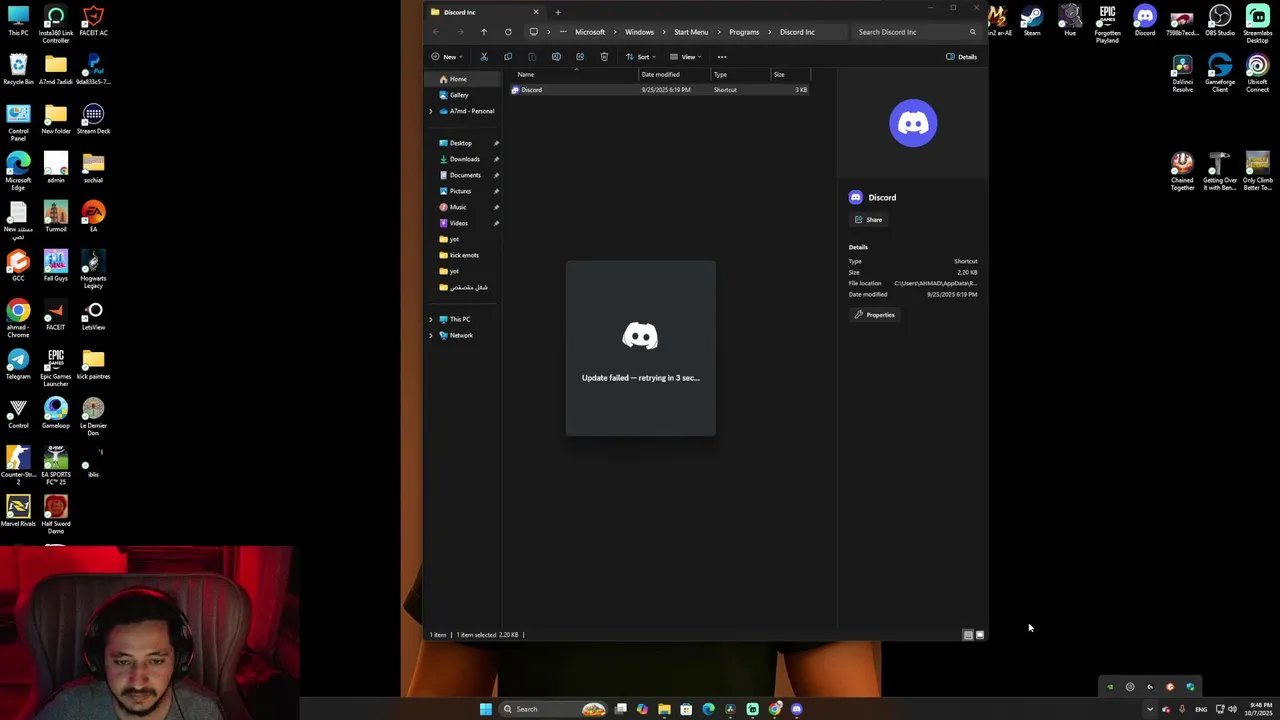Select Microsoft Edge desktop icon

click(x=18, y=172)
